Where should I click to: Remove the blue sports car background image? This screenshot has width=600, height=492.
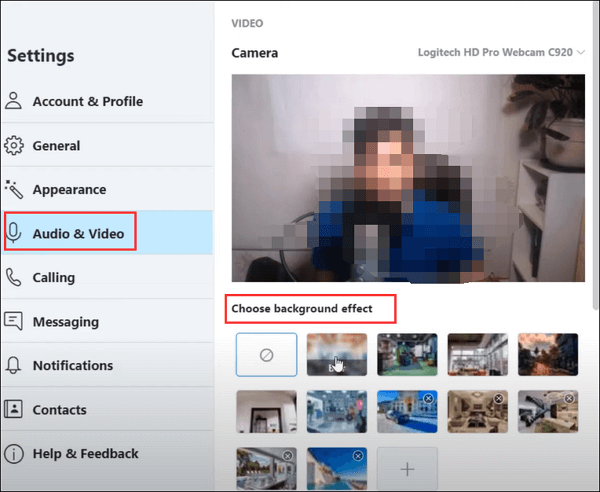click(429, 399)
